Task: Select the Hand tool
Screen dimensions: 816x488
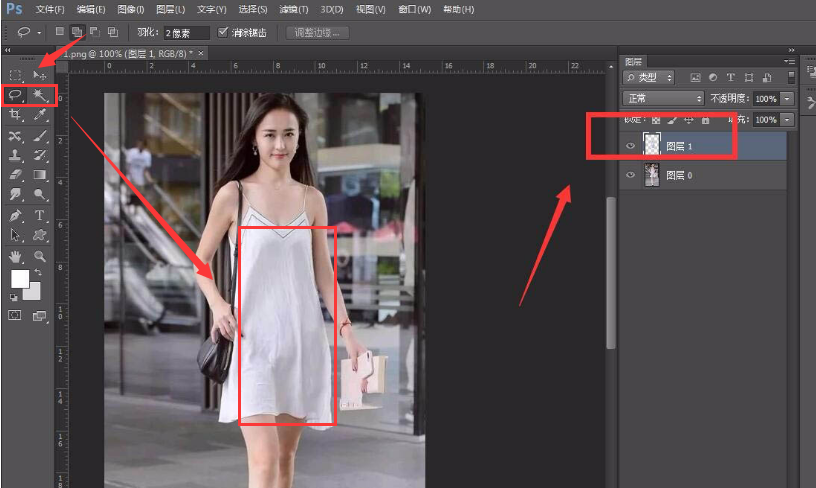Action: coord(15,256)
